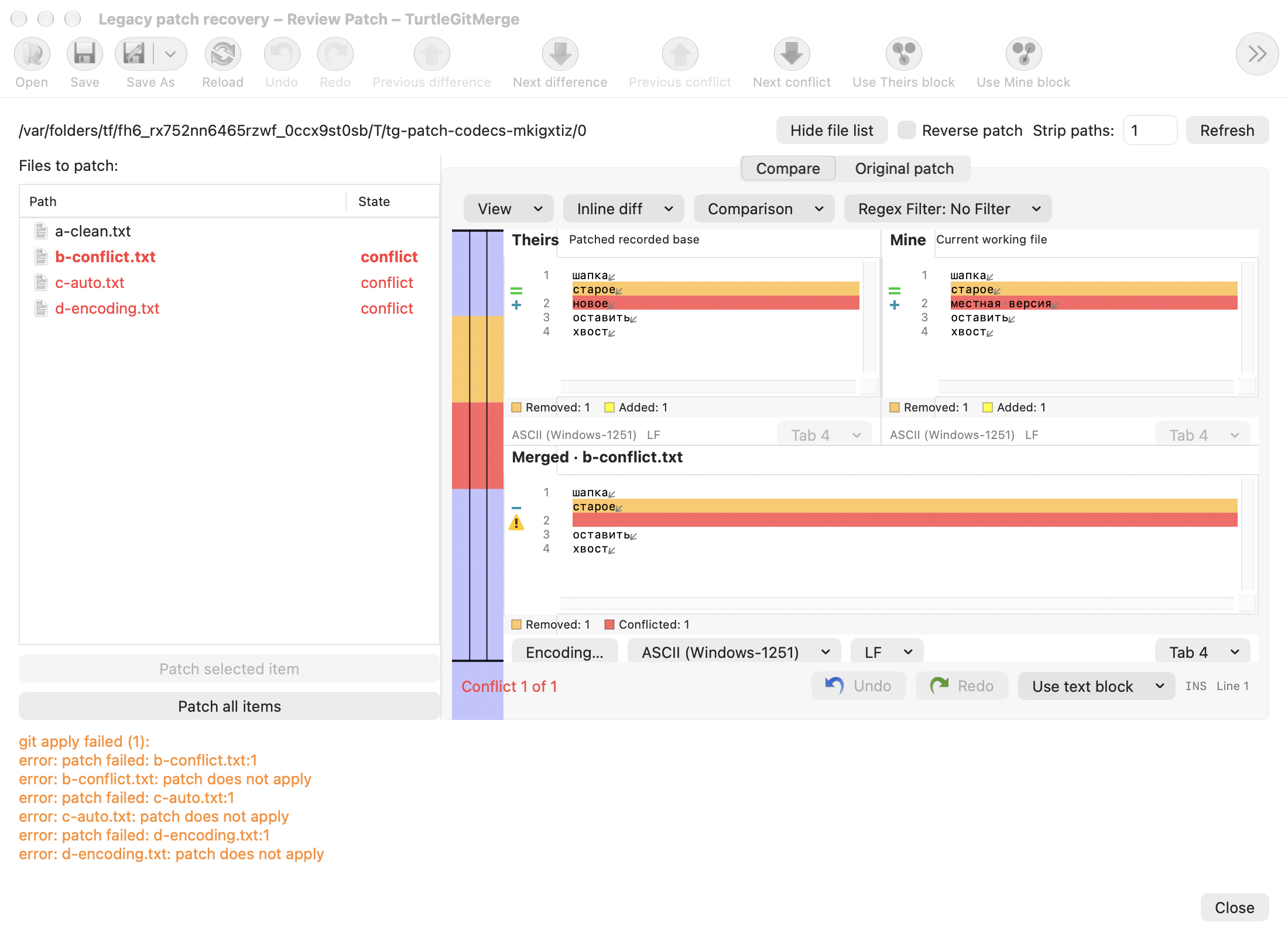
Task: Apply Use Theirs block
Action: point(904,54)
